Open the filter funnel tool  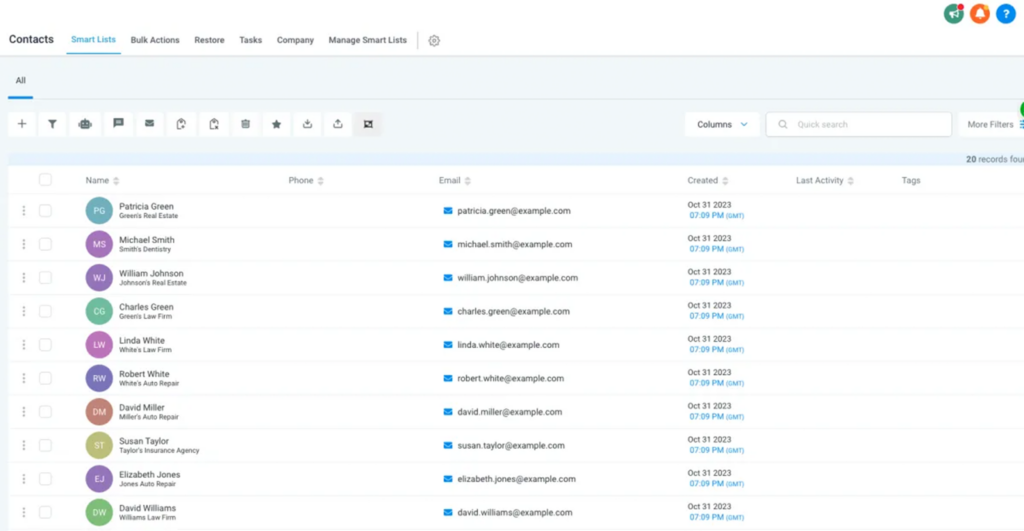(53, 124)
